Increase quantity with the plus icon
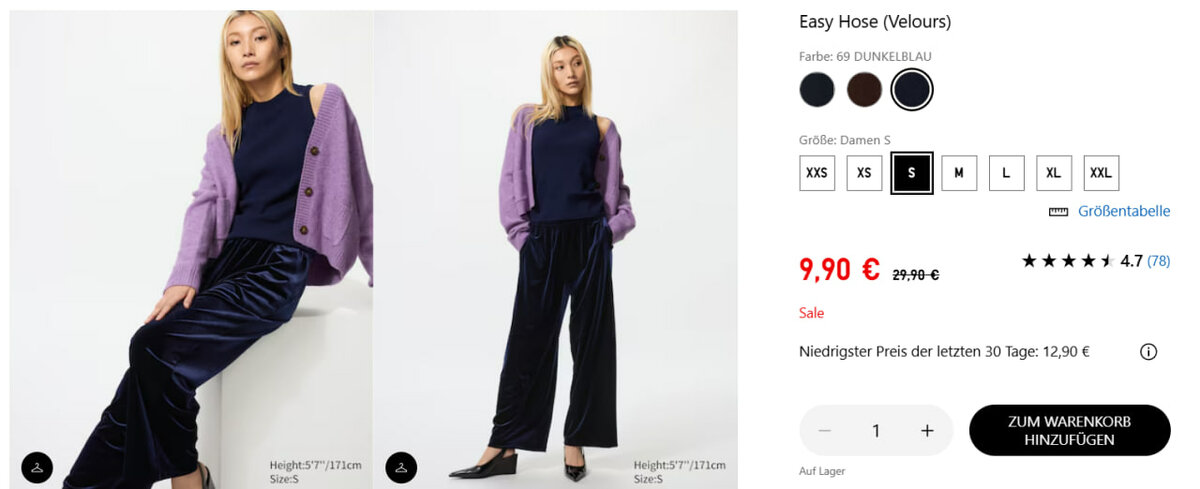This screenshot has width=1200, height=489. pyautogui.click(x=927, y=430)
